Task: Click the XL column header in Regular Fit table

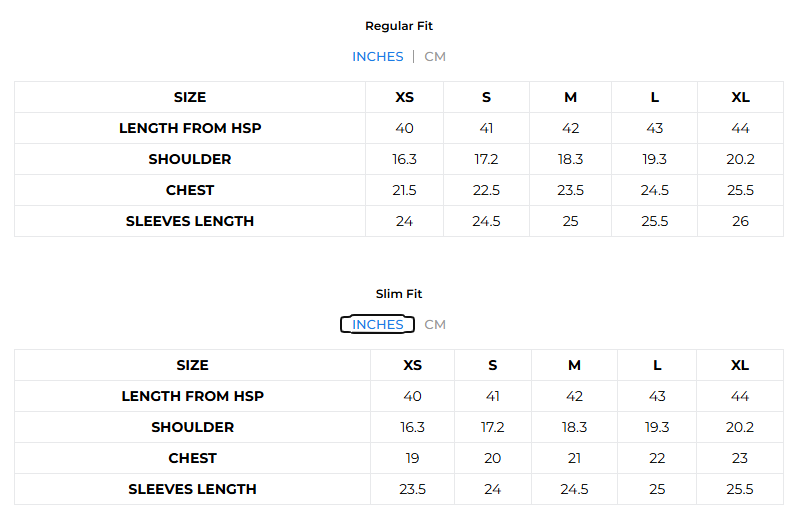Action: (740, 97)
